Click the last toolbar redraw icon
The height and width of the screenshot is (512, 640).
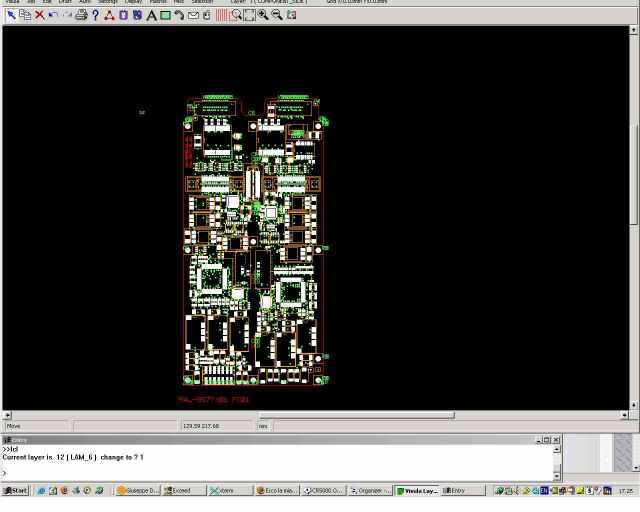291,15
